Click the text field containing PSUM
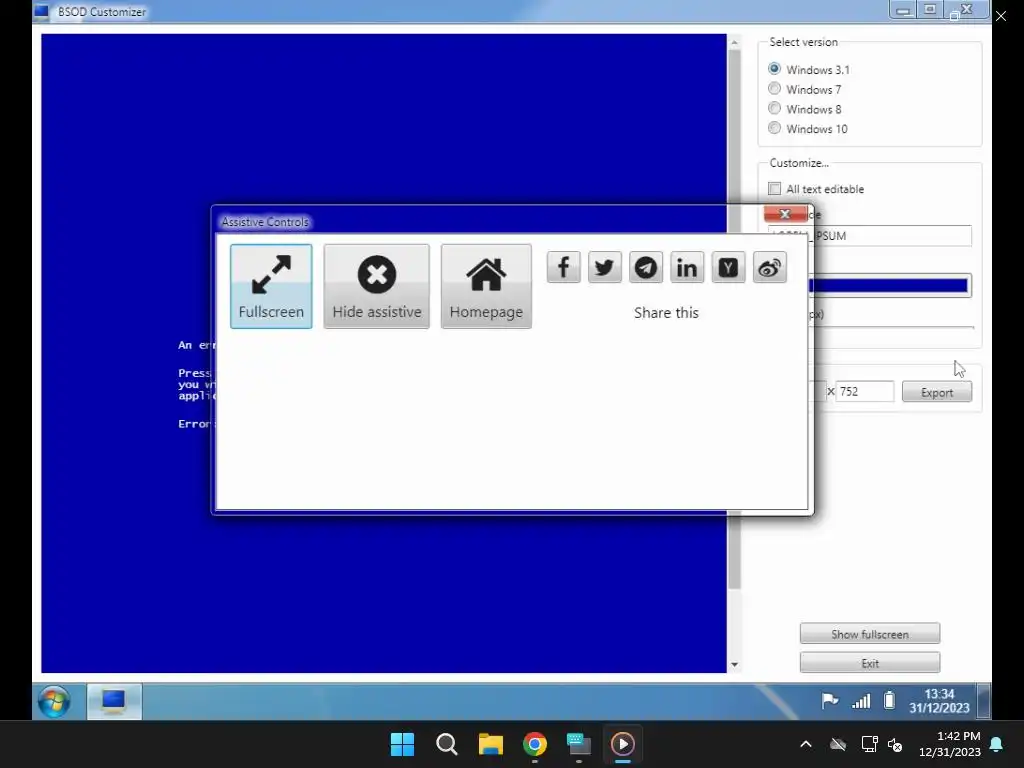This screenshot has width=1024, height=768. tap(889, 236)
